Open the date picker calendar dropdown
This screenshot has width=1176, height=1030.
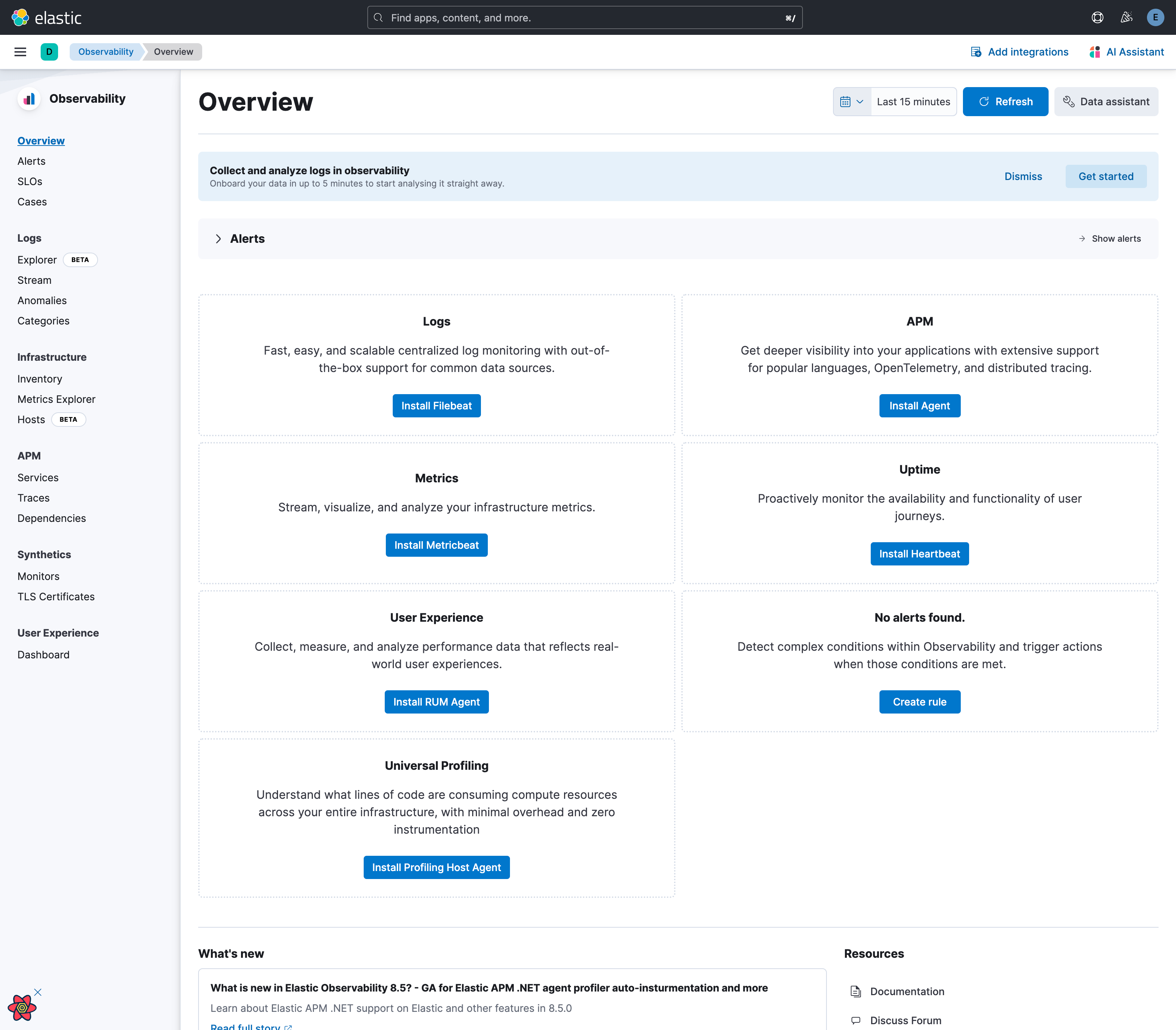(x=851, y=101)
